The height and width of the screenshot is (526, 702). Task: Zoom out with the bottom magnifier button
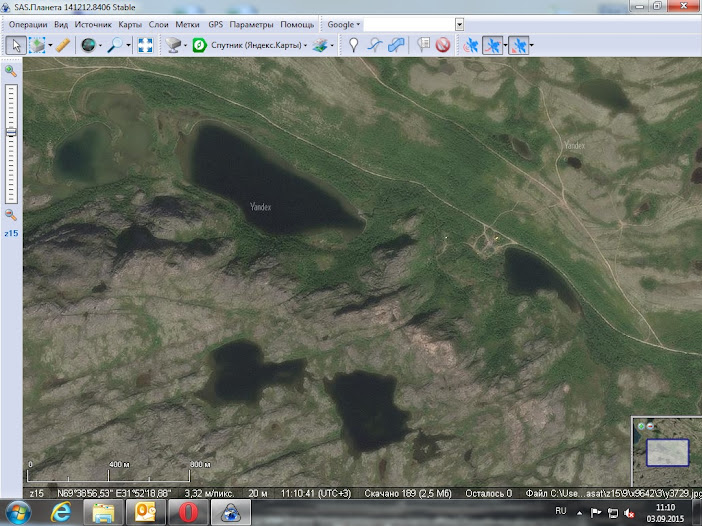11,214
